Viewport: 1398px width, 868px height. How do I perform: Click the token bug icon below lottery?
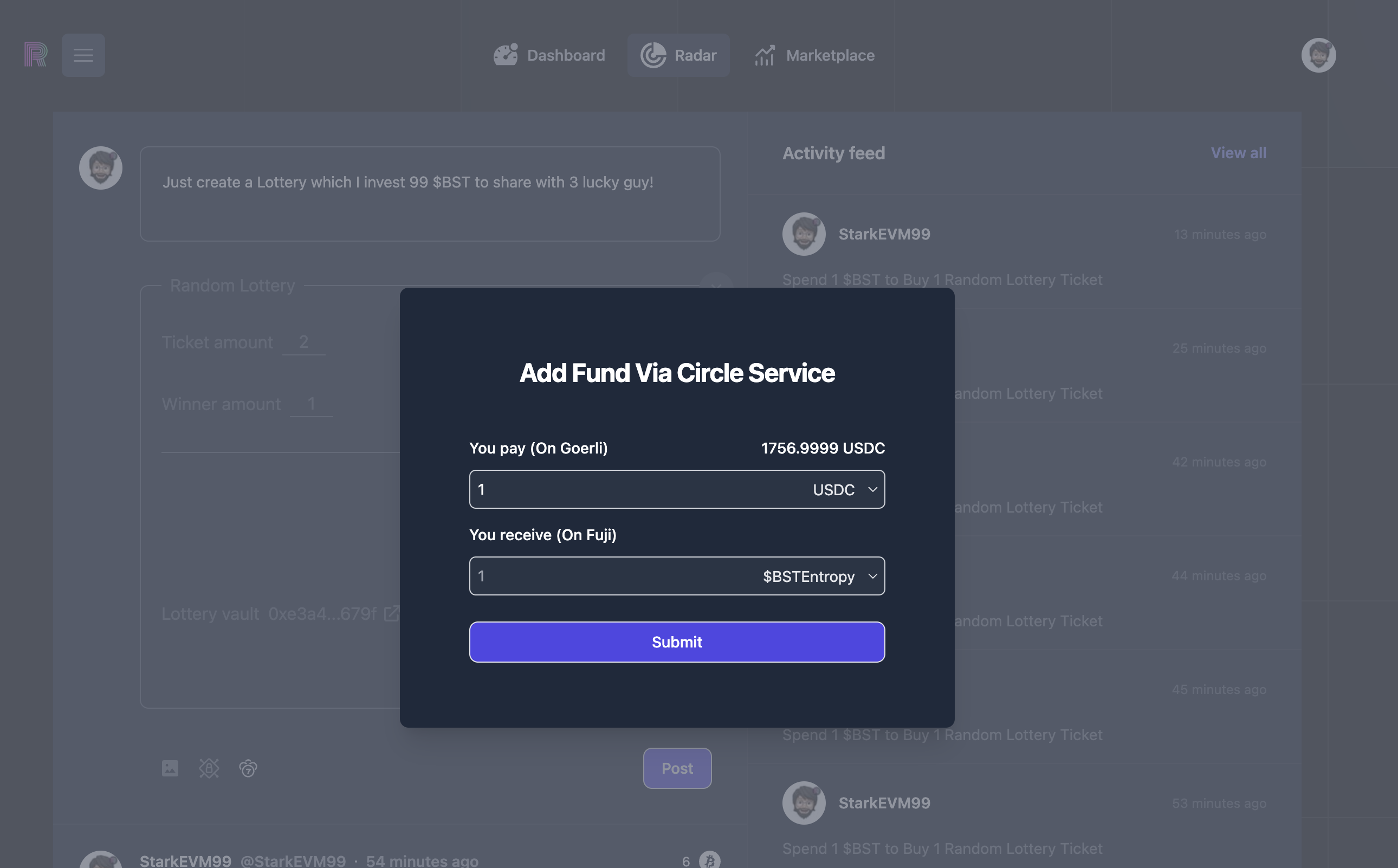point(209,768)
